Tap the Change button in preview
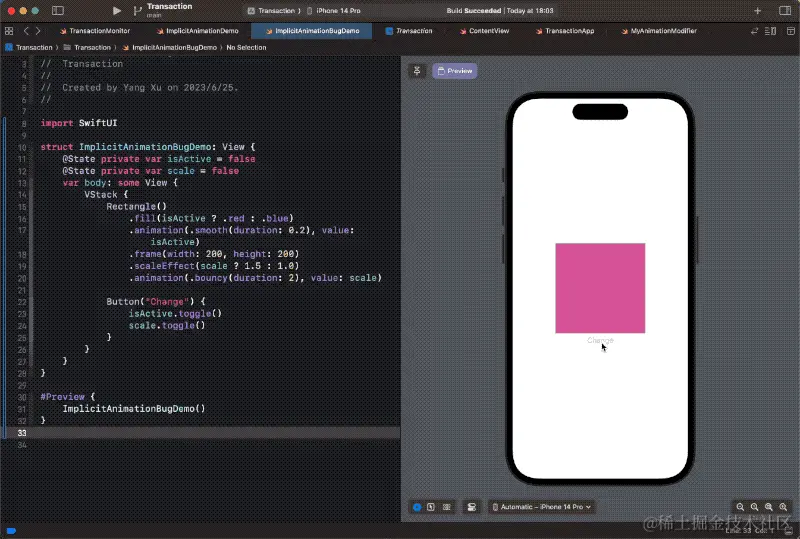 pos(600,340)
